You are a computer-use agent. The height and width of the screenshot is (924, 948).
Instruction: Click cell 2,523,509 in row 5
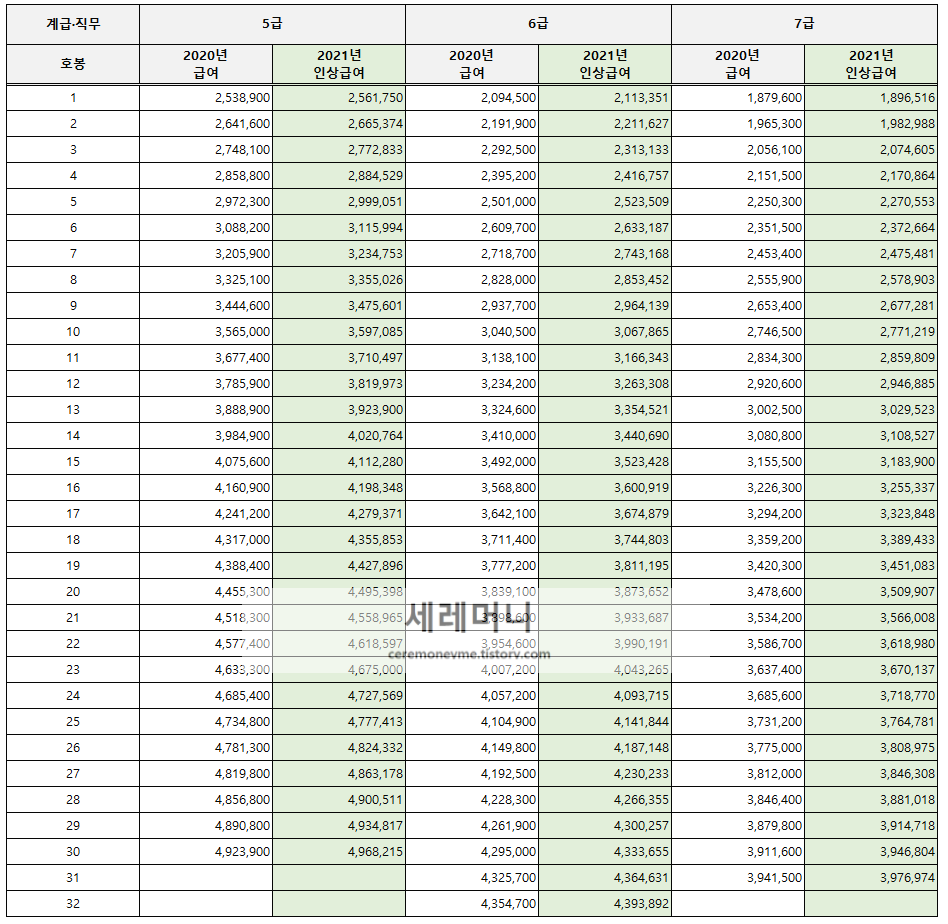605,202
